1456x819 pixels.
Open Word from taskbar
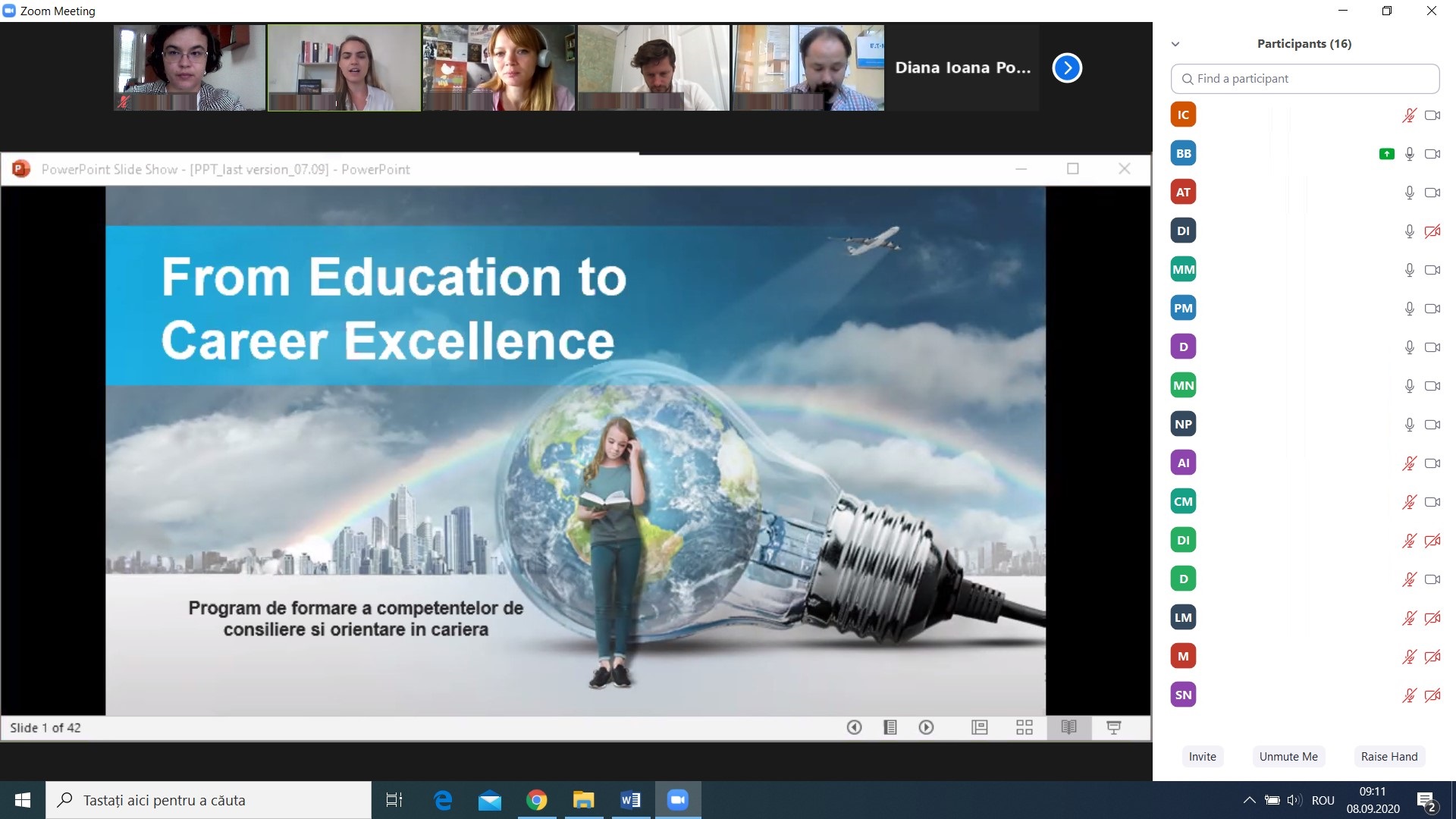630,800
